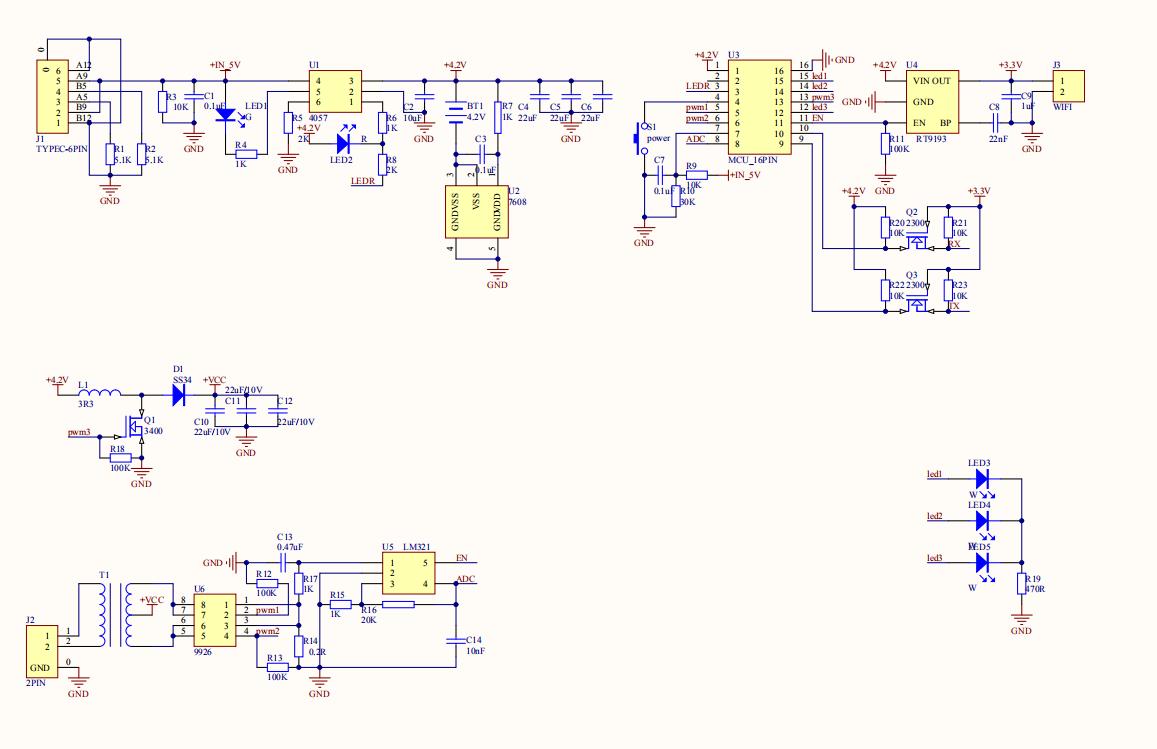This screenshot has width=1157, height=749.
Task: Click the pwm3 net label near Q1
Action: point(79,433)
